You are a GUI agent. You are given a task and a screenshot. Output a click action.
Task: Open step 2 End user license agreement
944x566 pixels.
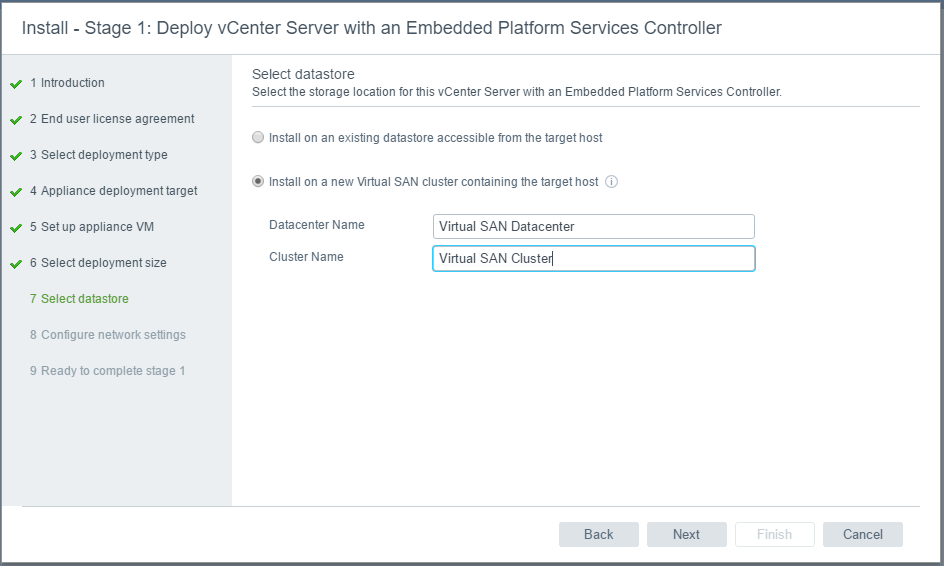coord(112,119)
